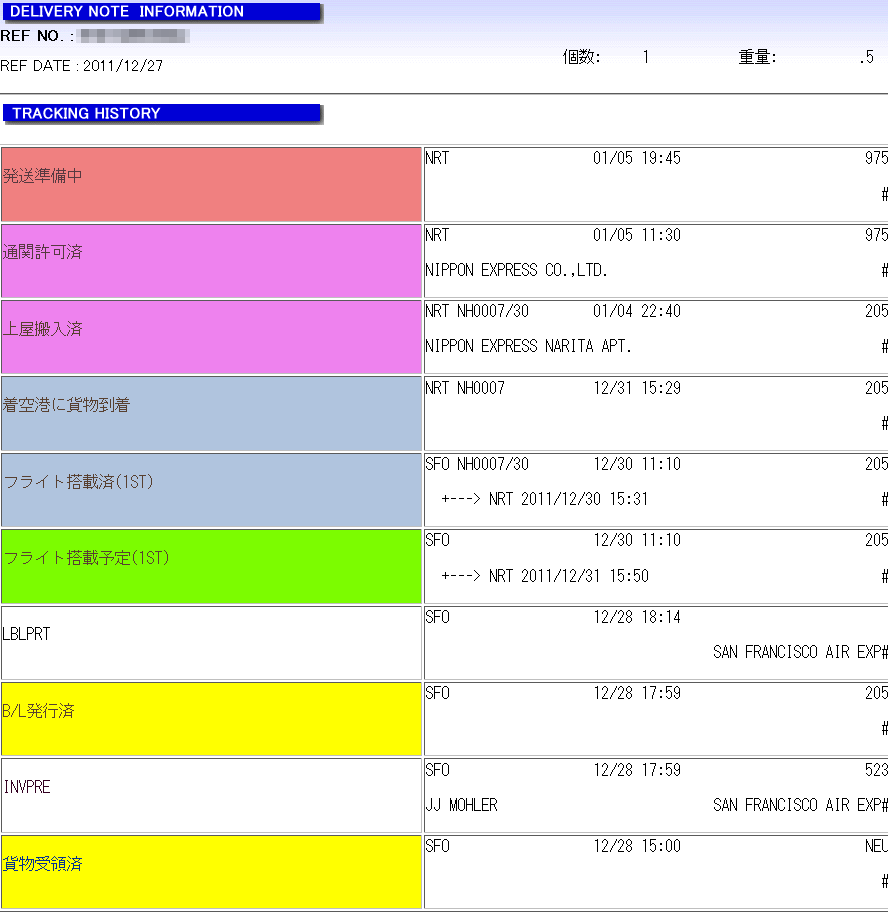Click the 重量 weight label
888x915 pixels.
tap(757, 57)
